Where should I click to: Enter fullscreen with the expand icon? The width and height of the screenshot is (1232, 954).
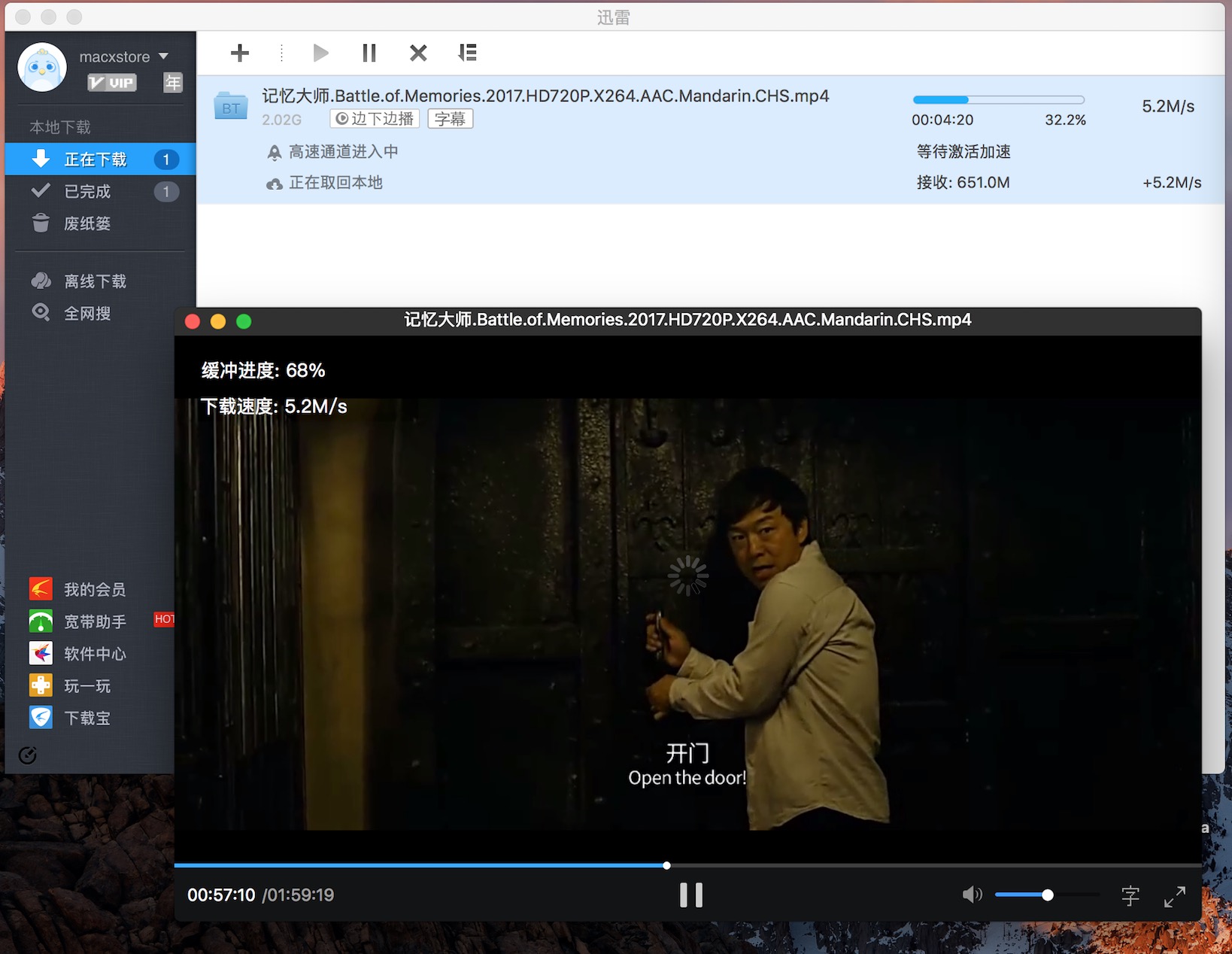(1175, 896)
